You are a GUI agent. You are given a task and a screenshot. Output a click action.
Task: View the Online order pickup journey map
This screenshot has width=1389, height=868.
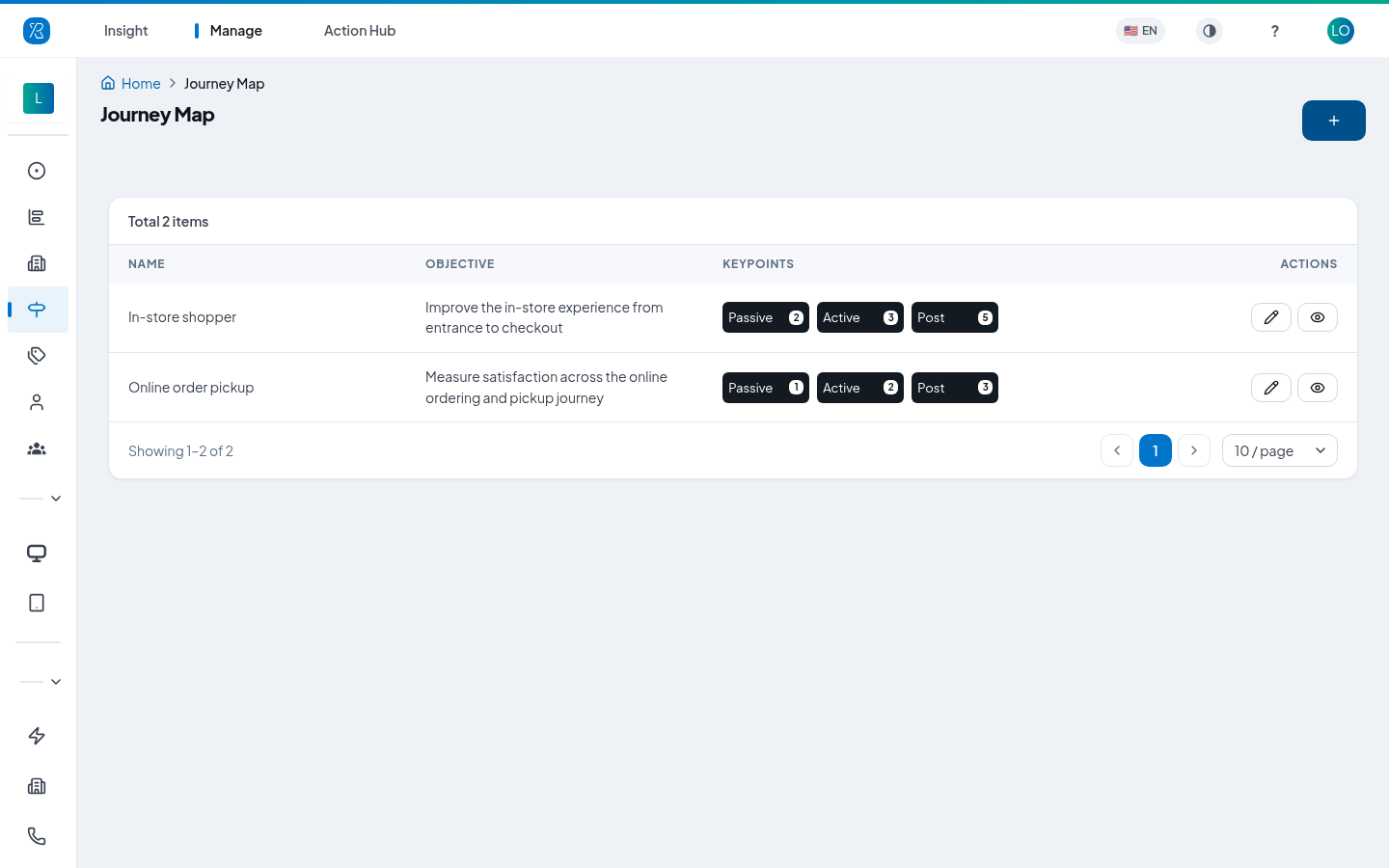tap(1318, 388)
